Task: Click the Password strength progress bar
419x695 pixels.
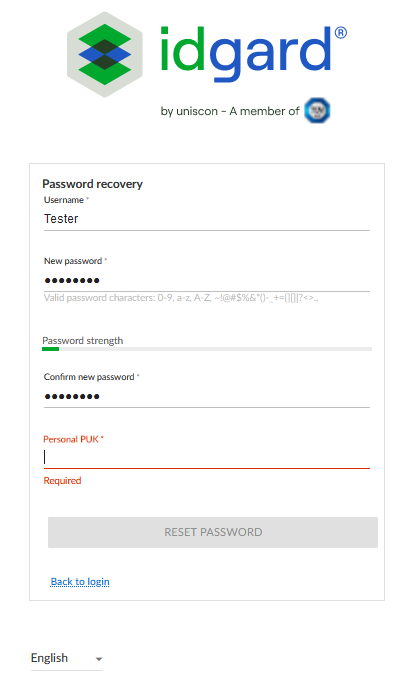Action: [207, 349]
